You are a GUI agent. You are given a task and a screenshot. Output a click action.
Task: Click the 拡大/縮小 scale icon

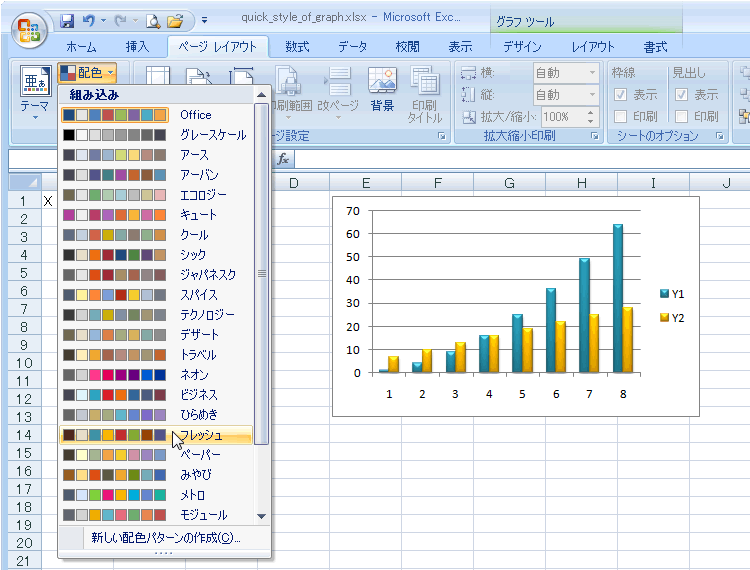point(469,117)
